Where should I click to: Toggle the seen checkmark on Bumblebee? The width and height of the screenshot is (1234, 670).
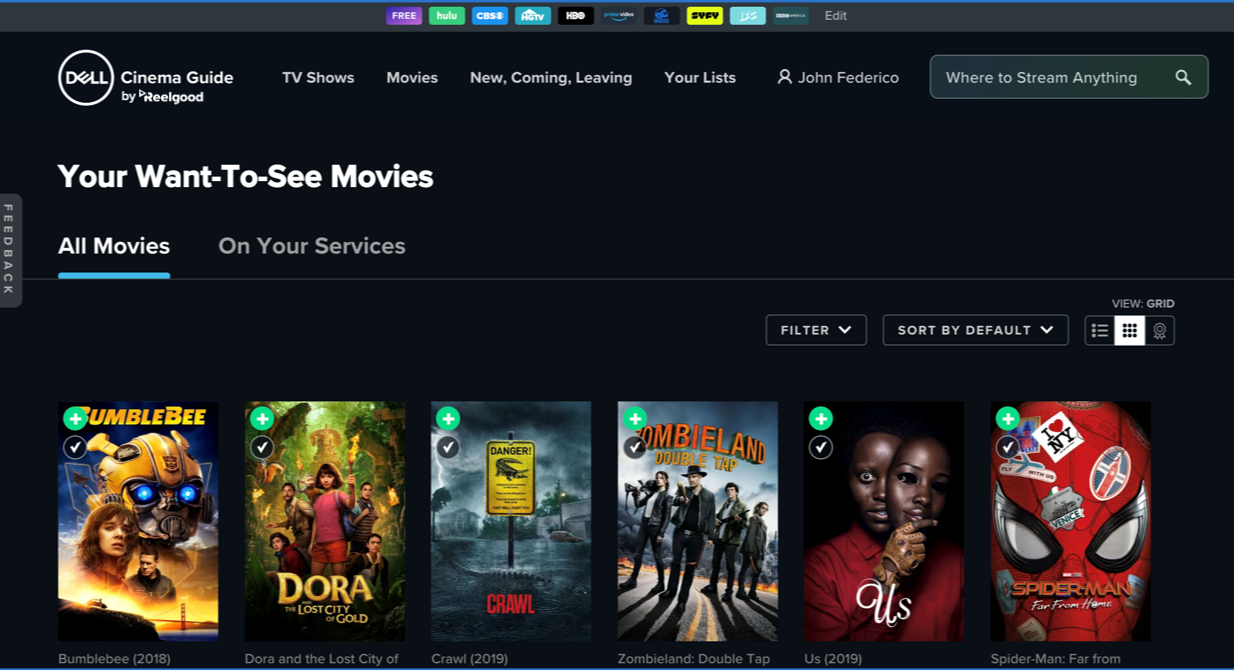click(x=75, y=447)
